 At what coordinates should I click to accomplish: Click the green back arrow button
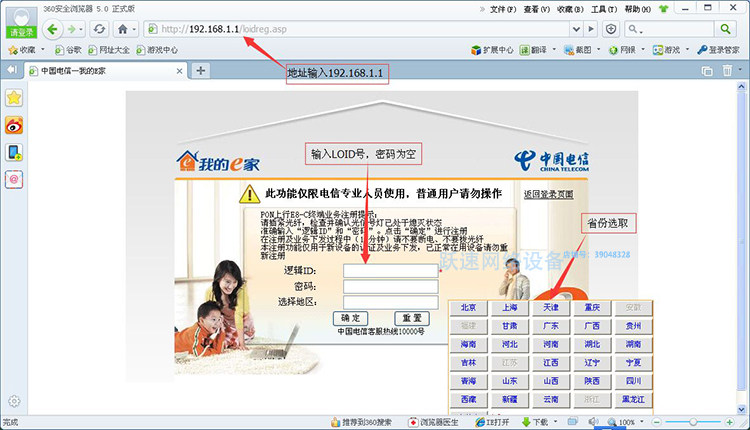pos(52,30)
